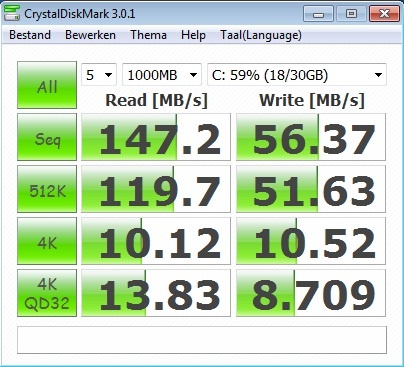
Task: Click the Read [MB/s] column header
Action: [156, 100]
